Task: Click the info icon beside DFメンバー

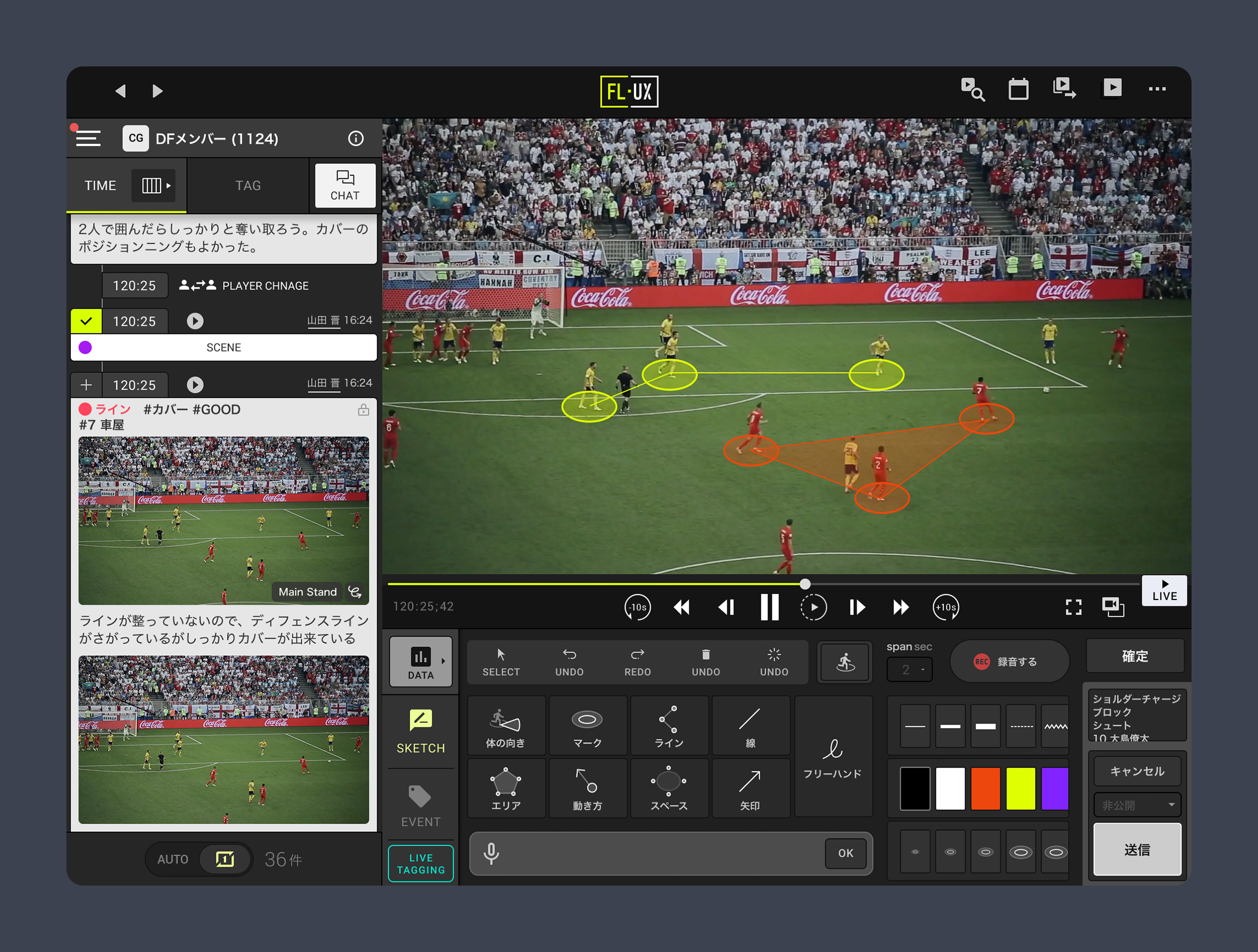Action: click(356, 139)
